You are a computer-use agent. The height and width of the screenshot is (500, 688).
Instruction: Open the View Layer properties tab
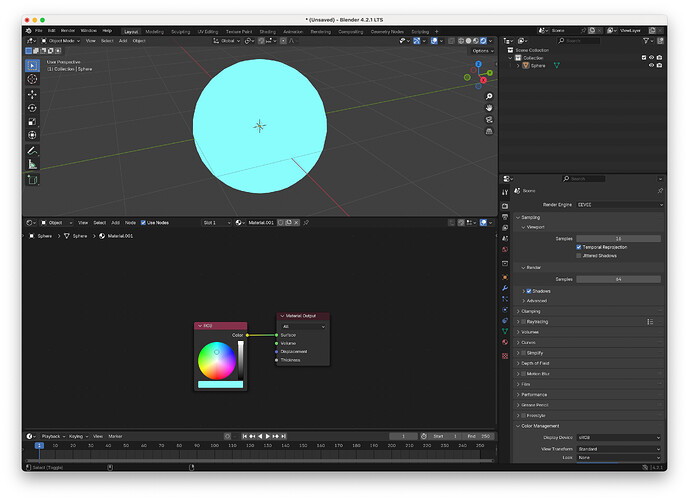pyautogui.click(x=505, y=228)
